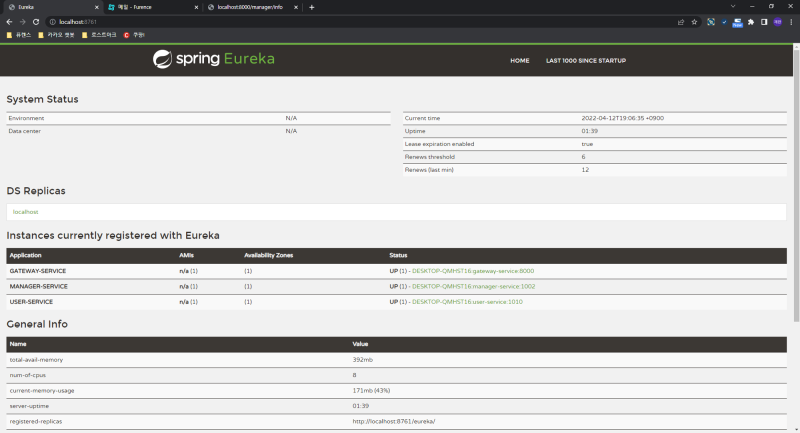Click the num-of-cpus row name

point(28,375)
